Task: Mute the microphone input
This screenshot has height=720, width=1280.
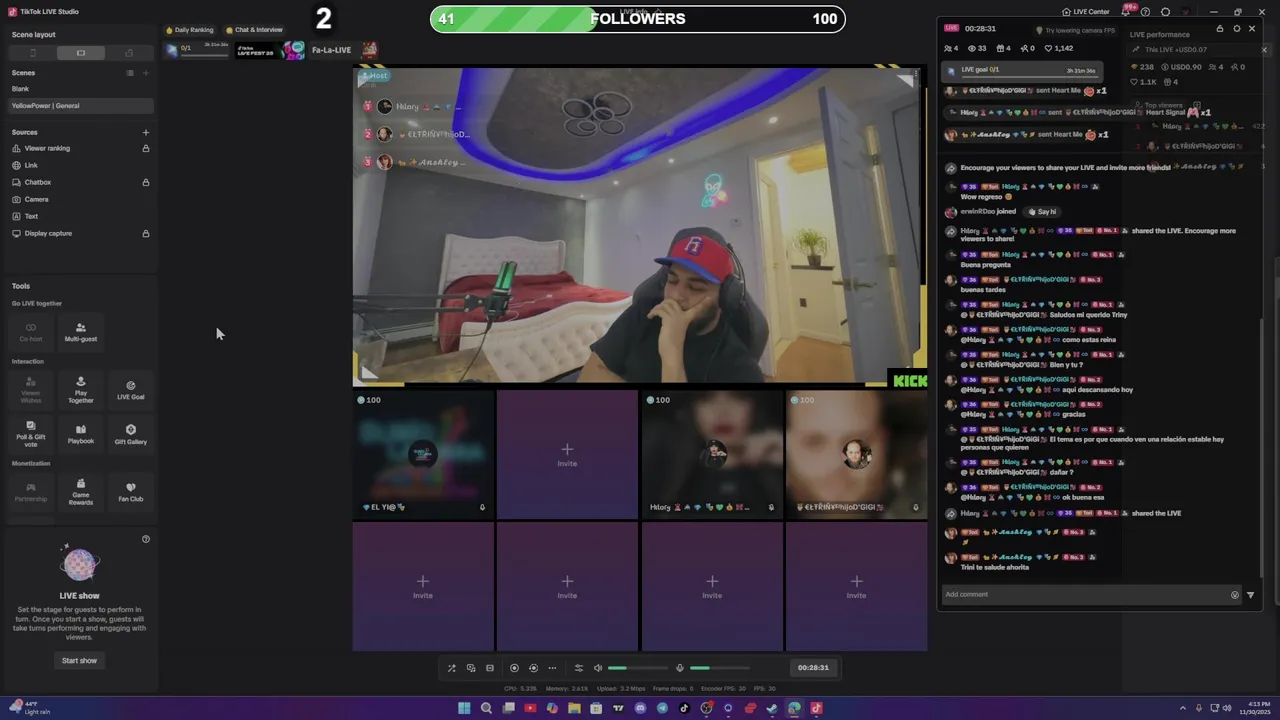Action: click(680, 668)
